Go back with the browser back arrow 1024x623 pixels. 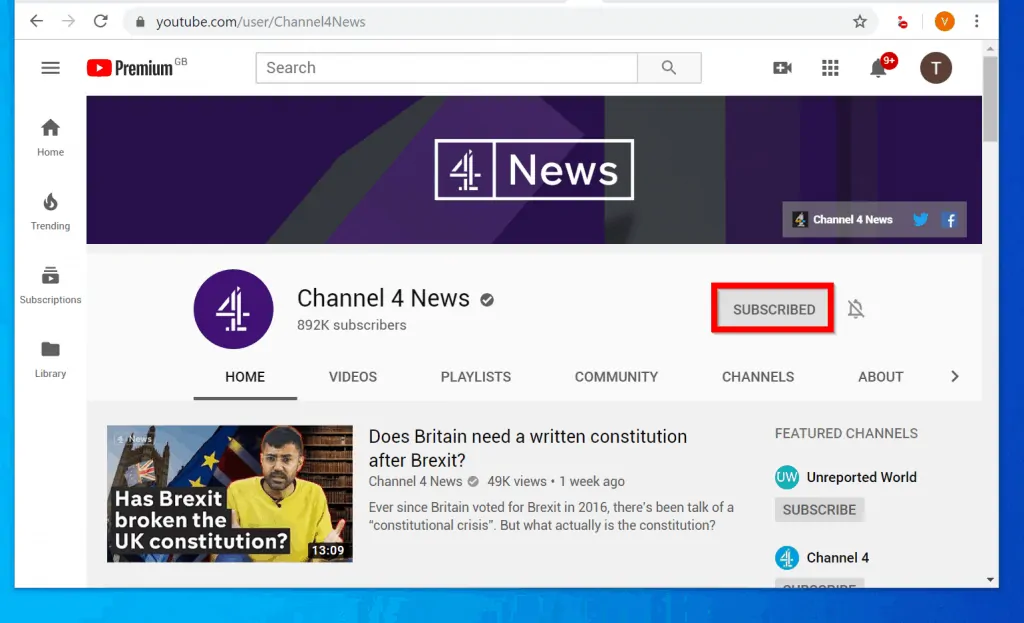(x=37, y=21)
